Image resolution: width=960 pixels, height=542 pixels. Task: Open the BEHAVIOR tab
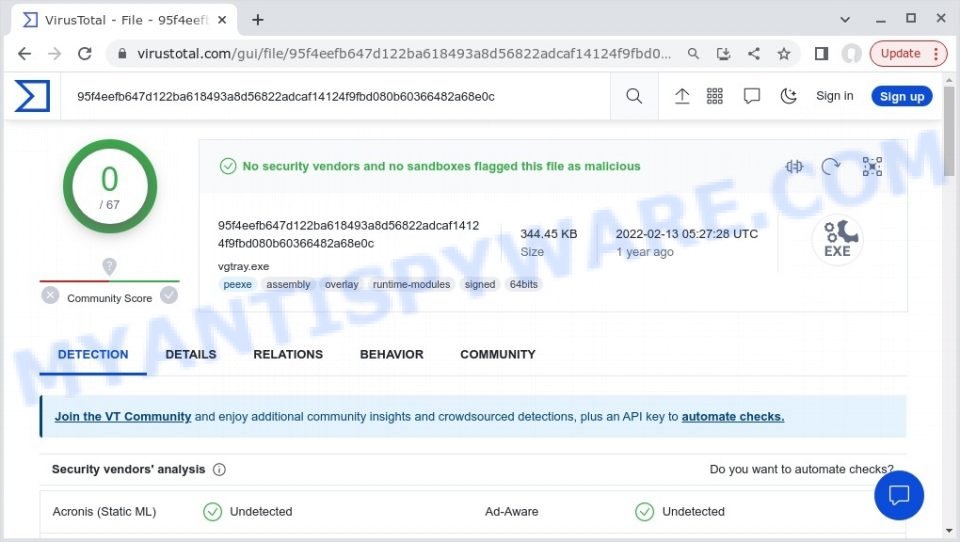391,354
